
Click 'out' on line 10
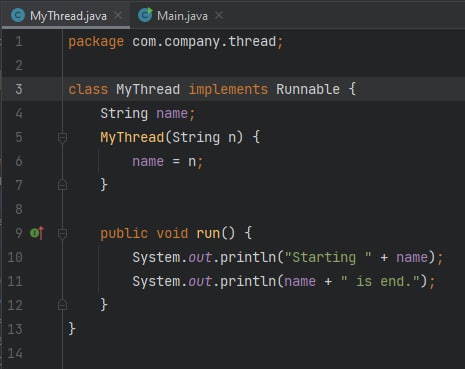tap(200, 258)
